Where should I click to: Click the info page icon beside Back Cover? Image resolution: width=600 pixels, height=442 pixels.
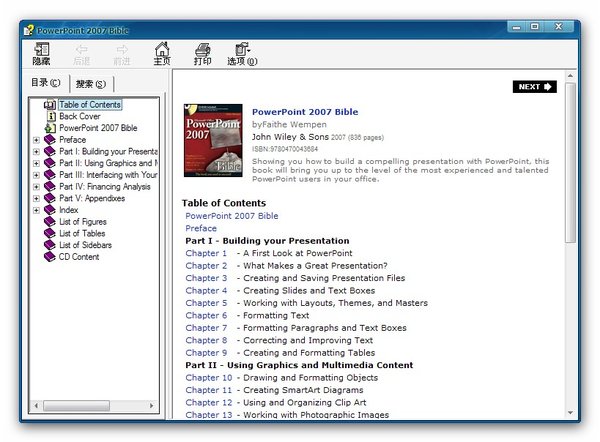[51, 116]
